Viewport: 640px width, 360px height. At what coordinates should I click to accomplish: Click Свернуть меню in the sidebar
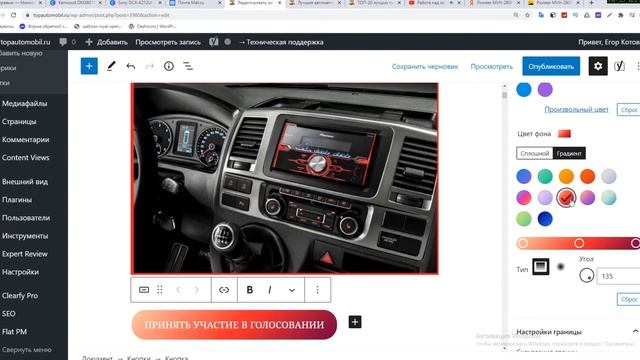pyautogui.click(x=27, y=349)
